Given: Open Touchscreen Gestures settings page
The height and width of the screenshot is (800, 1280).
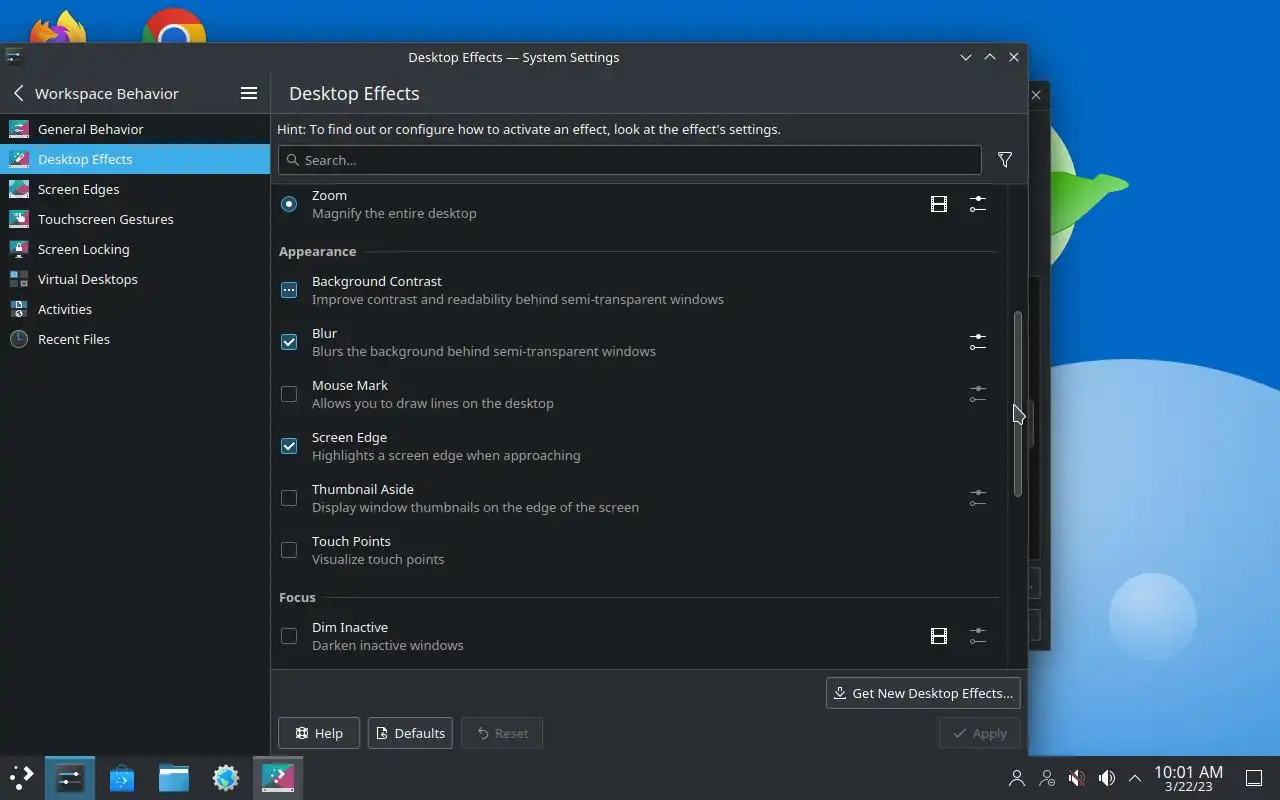Looking at the screenshot, I should click(x=135, y=219).
